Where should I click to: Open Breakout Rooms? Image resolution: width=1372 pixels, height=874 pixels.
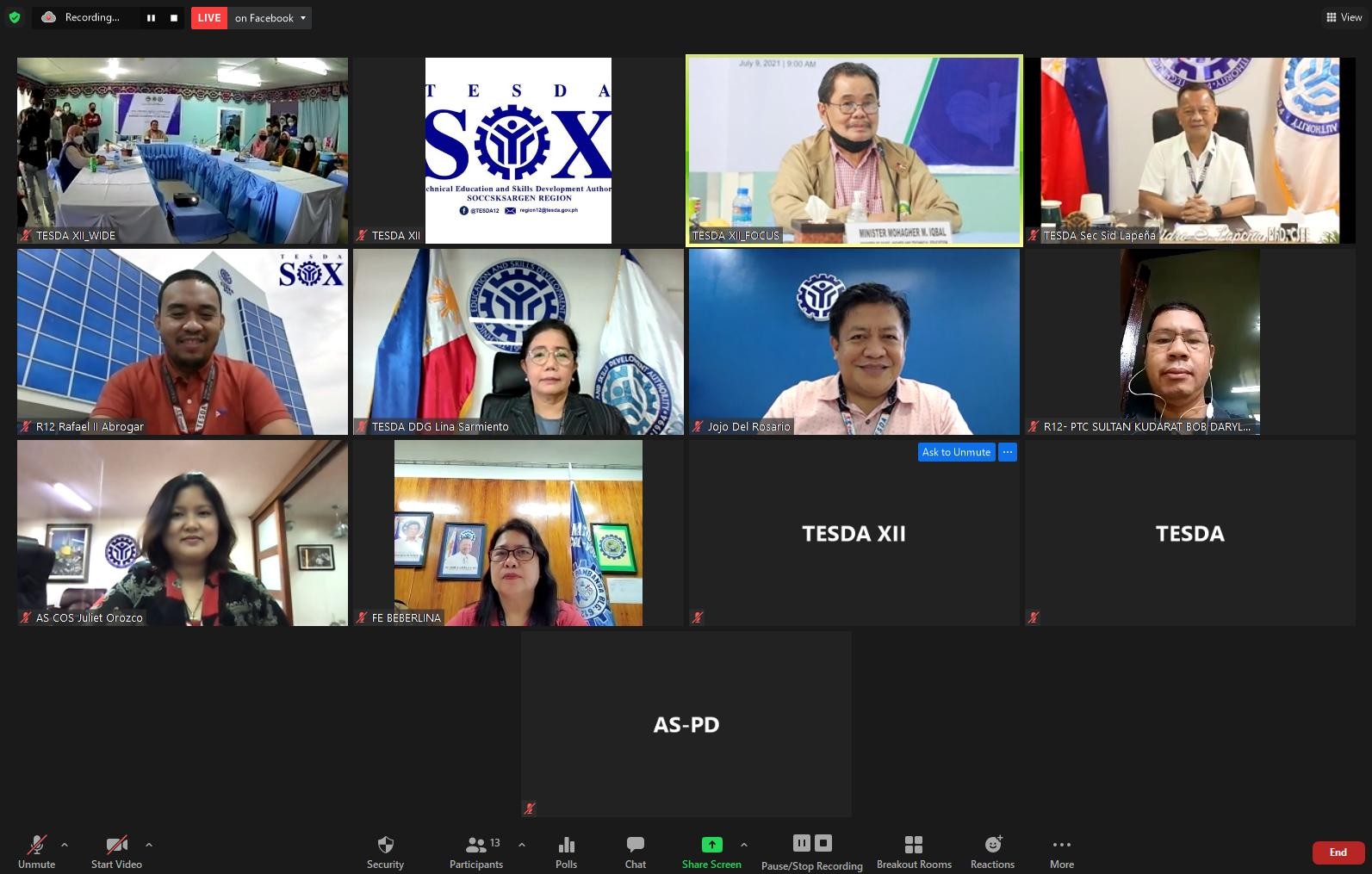pyautogui.click(x=914, y=852)
